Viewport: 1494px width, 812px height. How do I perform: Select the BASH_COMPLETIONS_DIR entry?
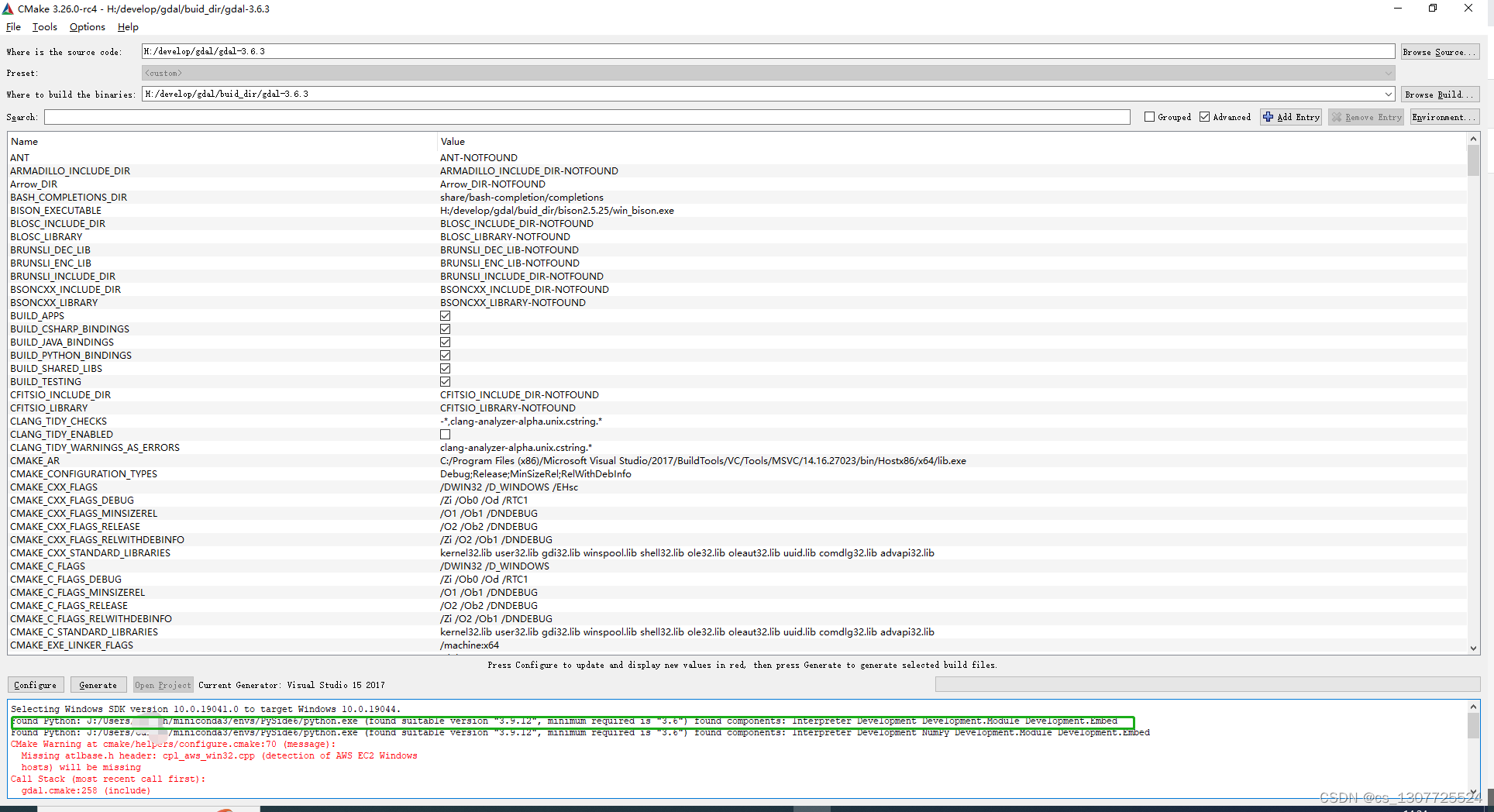[68, 198]
